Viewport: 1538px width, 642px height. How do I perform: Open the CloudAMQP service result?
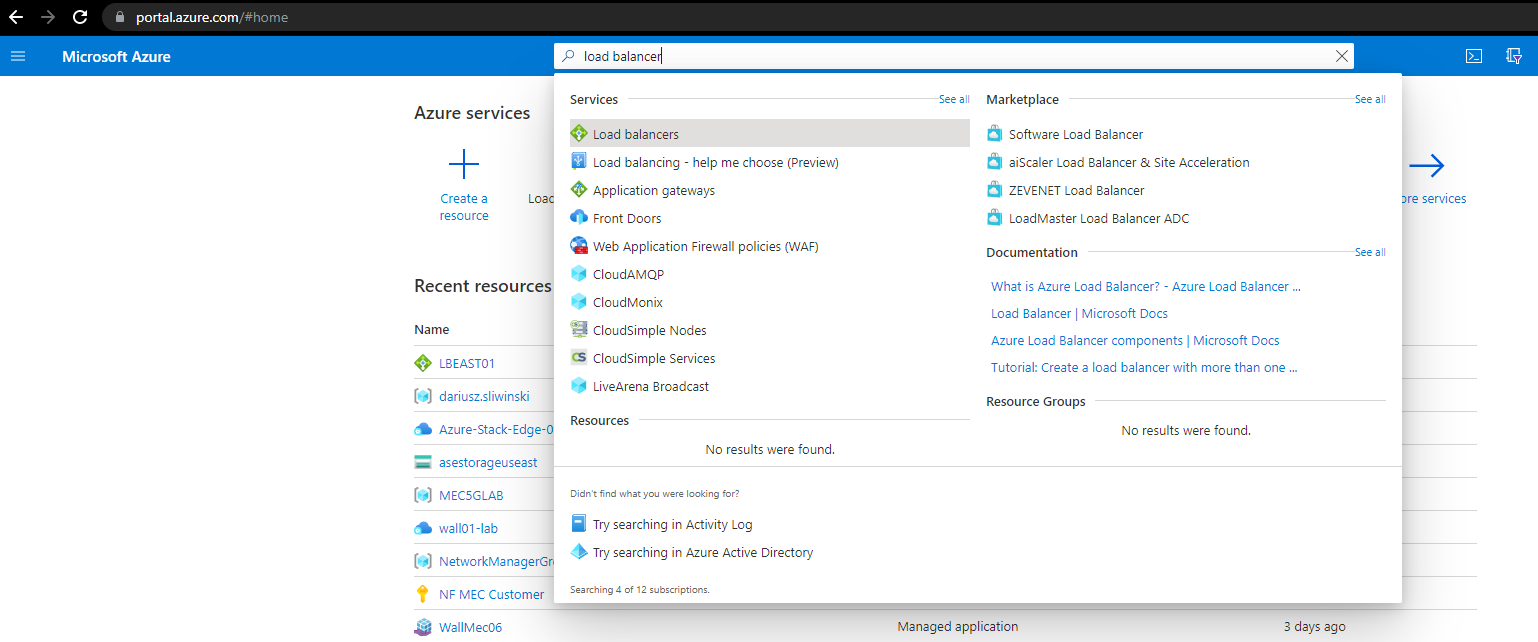[628, 274]
